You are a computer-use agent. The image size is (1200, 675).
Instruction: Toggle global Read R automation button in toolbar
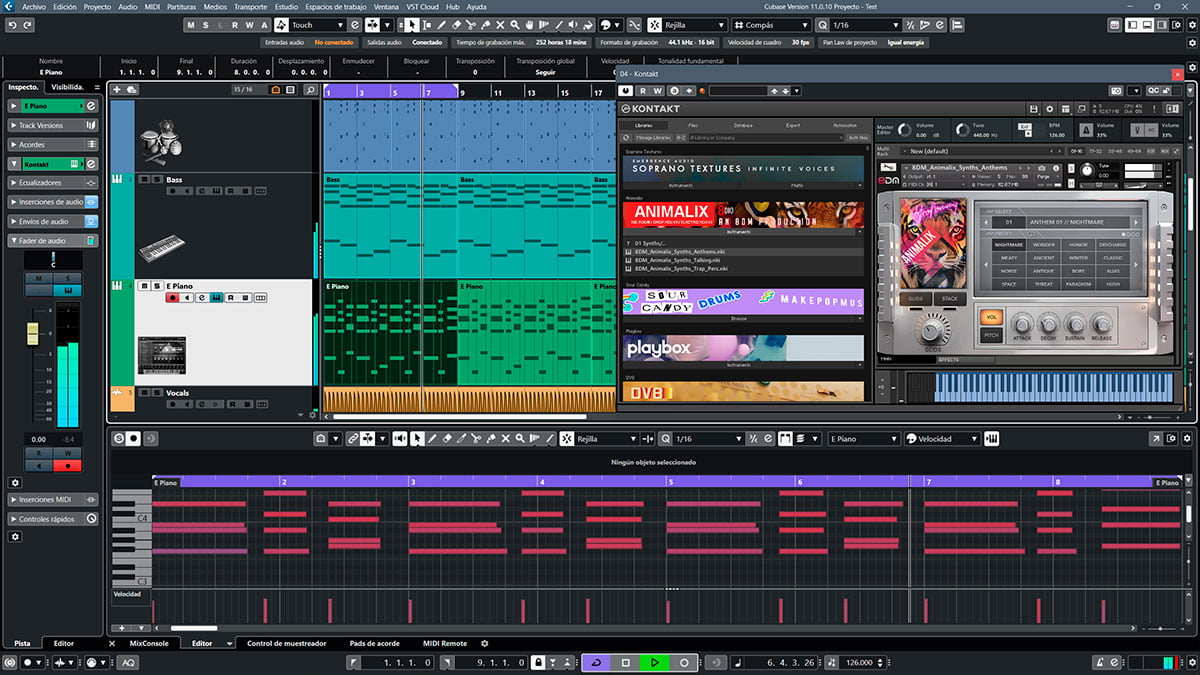pos(234,24)
